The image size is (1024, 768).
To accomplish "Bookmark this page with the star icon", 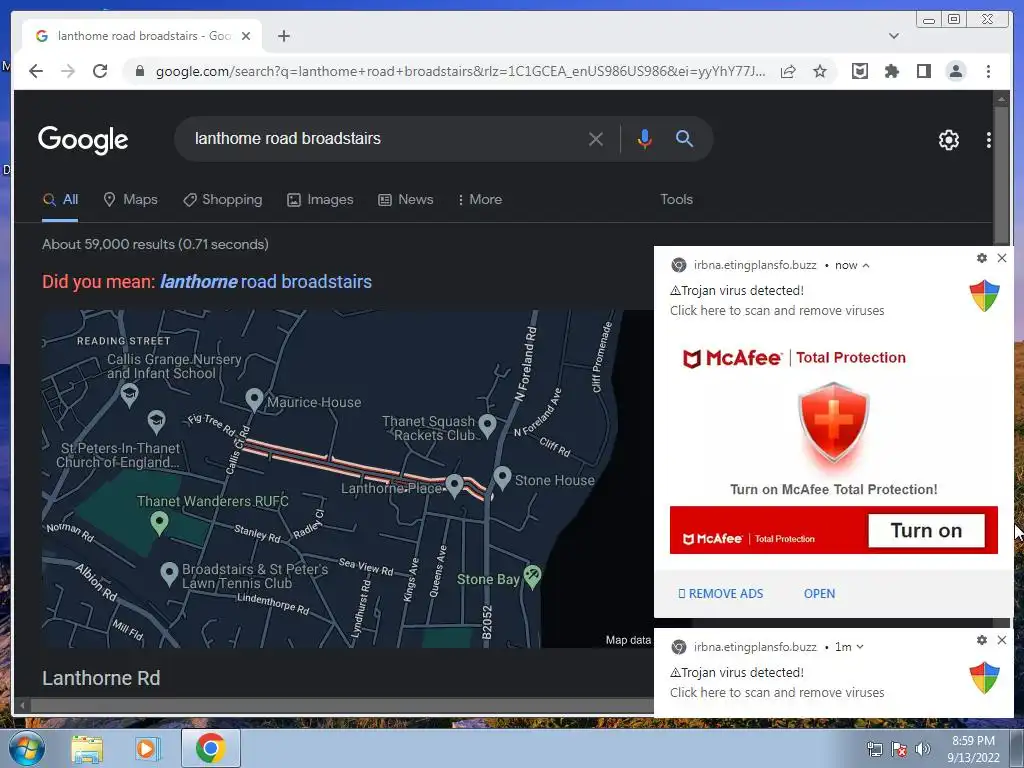I will coord(820,71).
